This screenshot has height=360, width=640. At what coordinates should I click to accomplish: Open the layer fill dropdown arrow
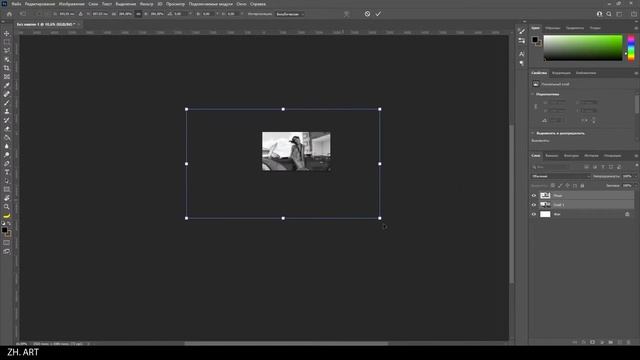[636, 186]
